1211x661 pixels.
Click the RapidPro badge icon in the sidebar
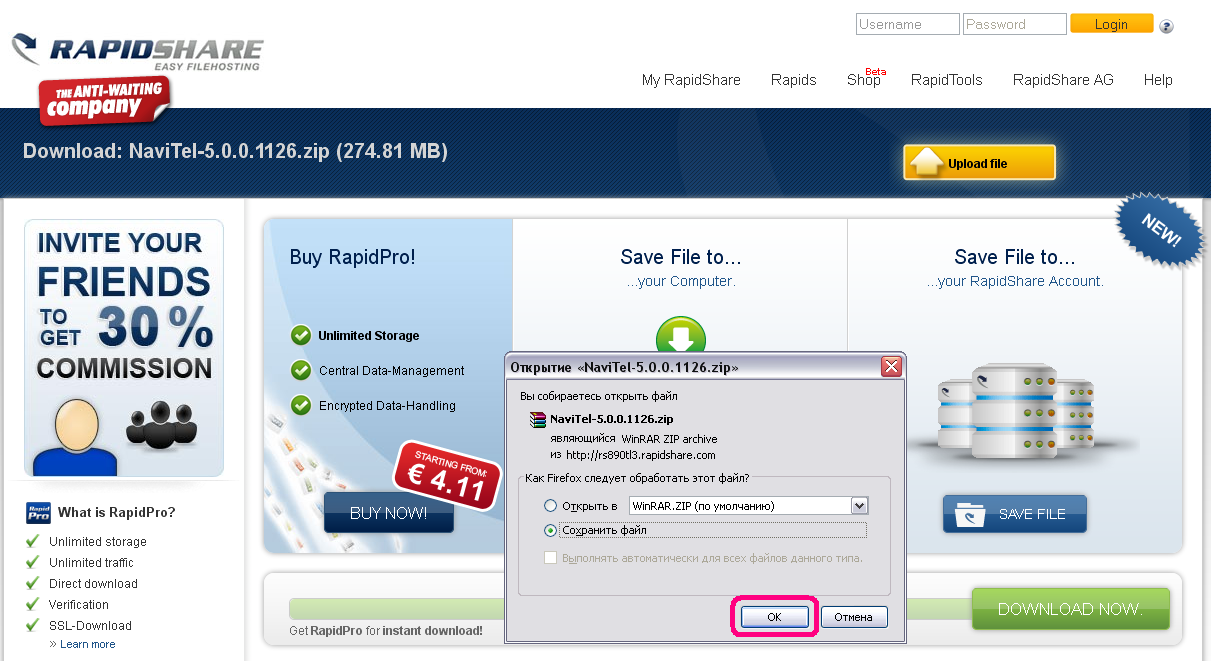point(38,513)
